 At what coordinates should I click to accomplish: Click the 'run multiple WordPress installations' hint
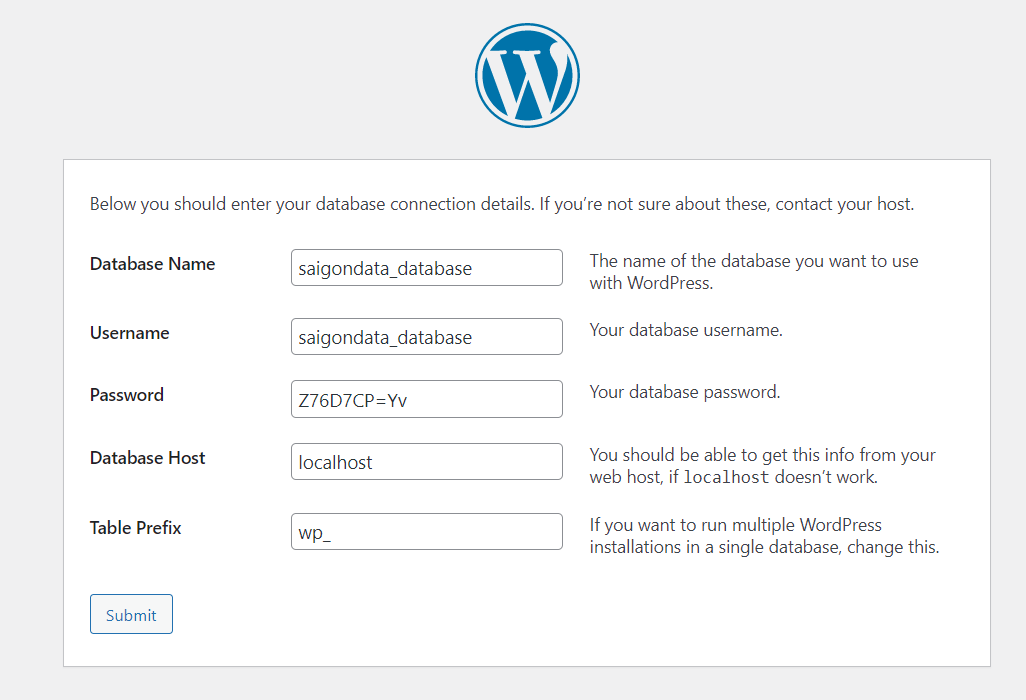[764, 536]
